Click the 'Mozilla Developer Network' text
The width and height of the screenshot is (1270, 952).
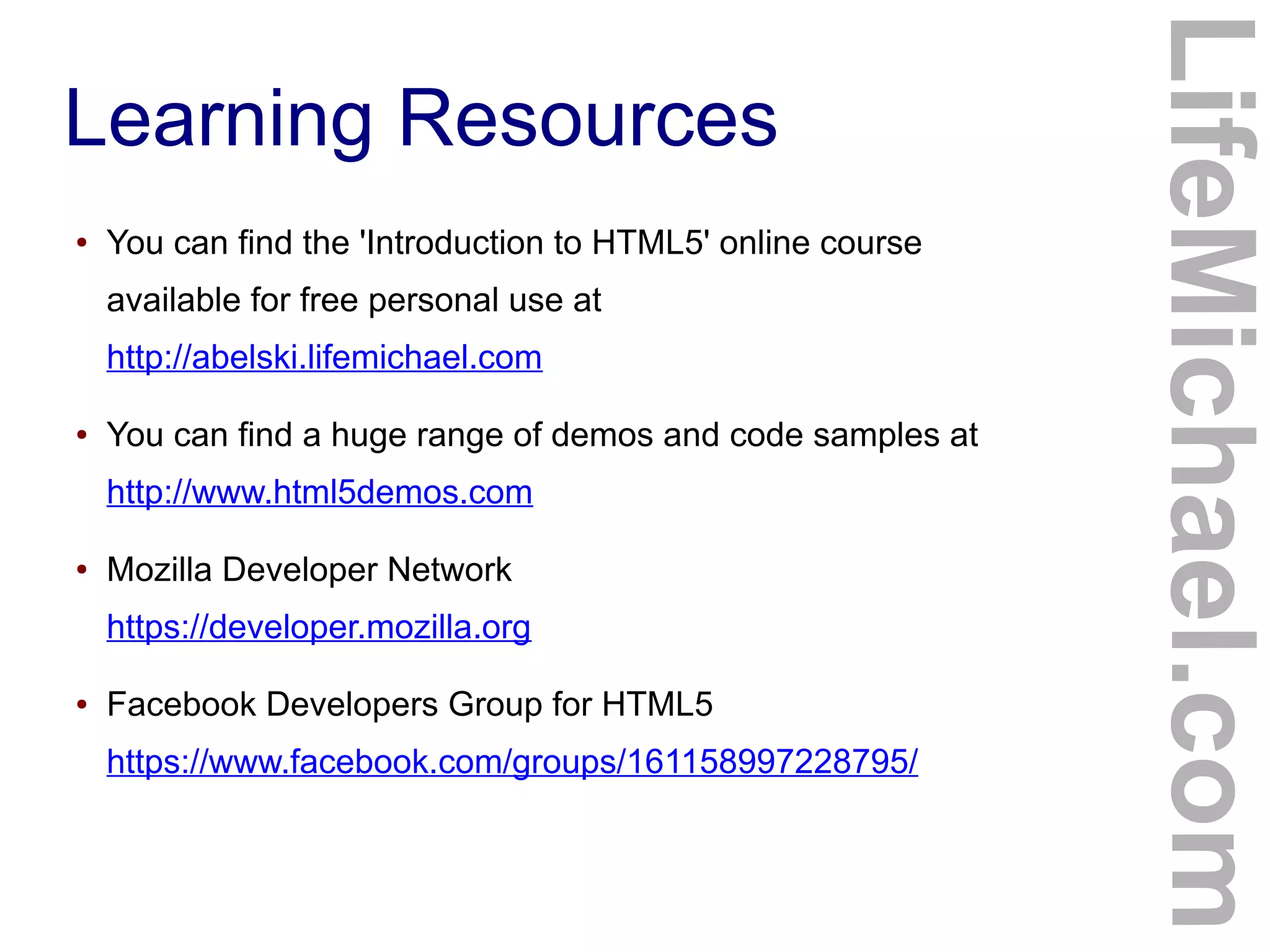[x=309, y=569]
